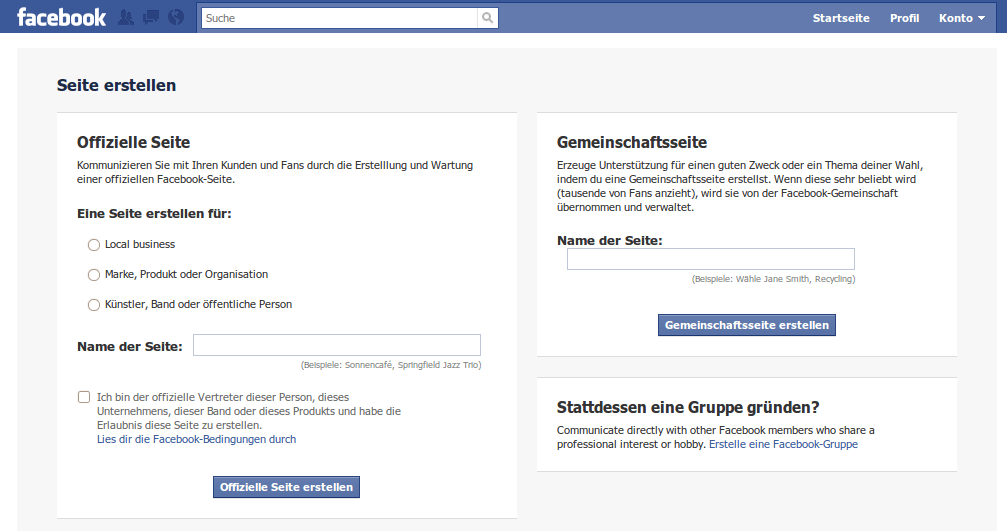Expand the Konto dropdown menu
Viewport: 1007px width, 531px height.
pos(961,18)
